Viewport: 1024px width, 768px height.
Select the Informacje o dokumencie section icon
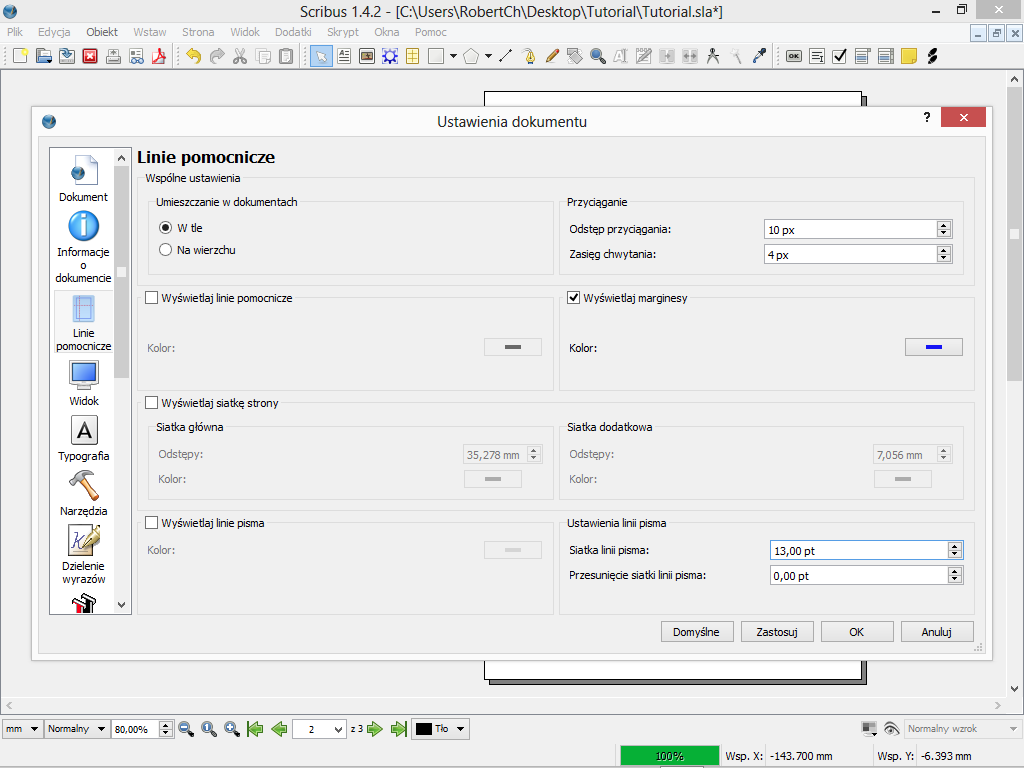click(x=83, y=228)
